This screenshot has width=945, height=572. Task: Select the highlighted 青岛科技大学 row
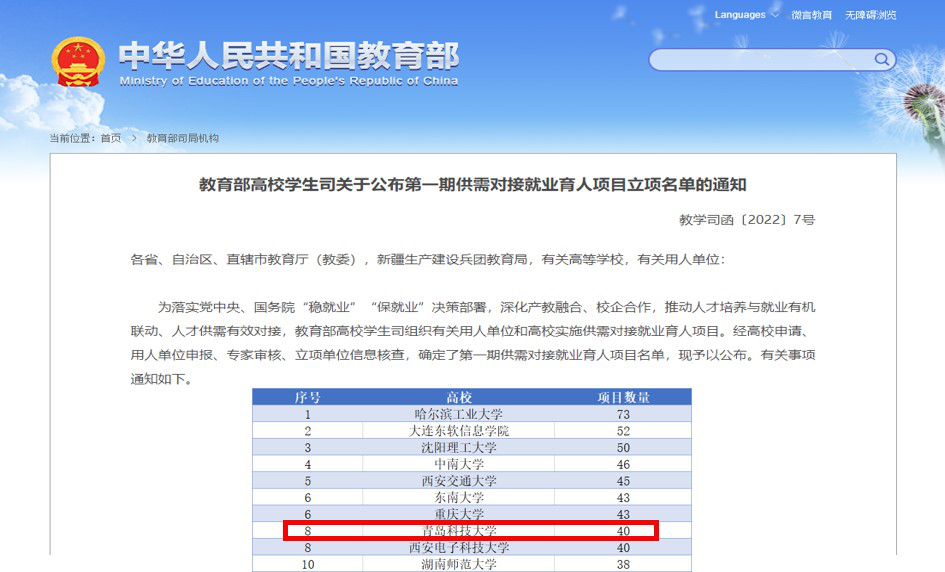(x=470, y=531)
